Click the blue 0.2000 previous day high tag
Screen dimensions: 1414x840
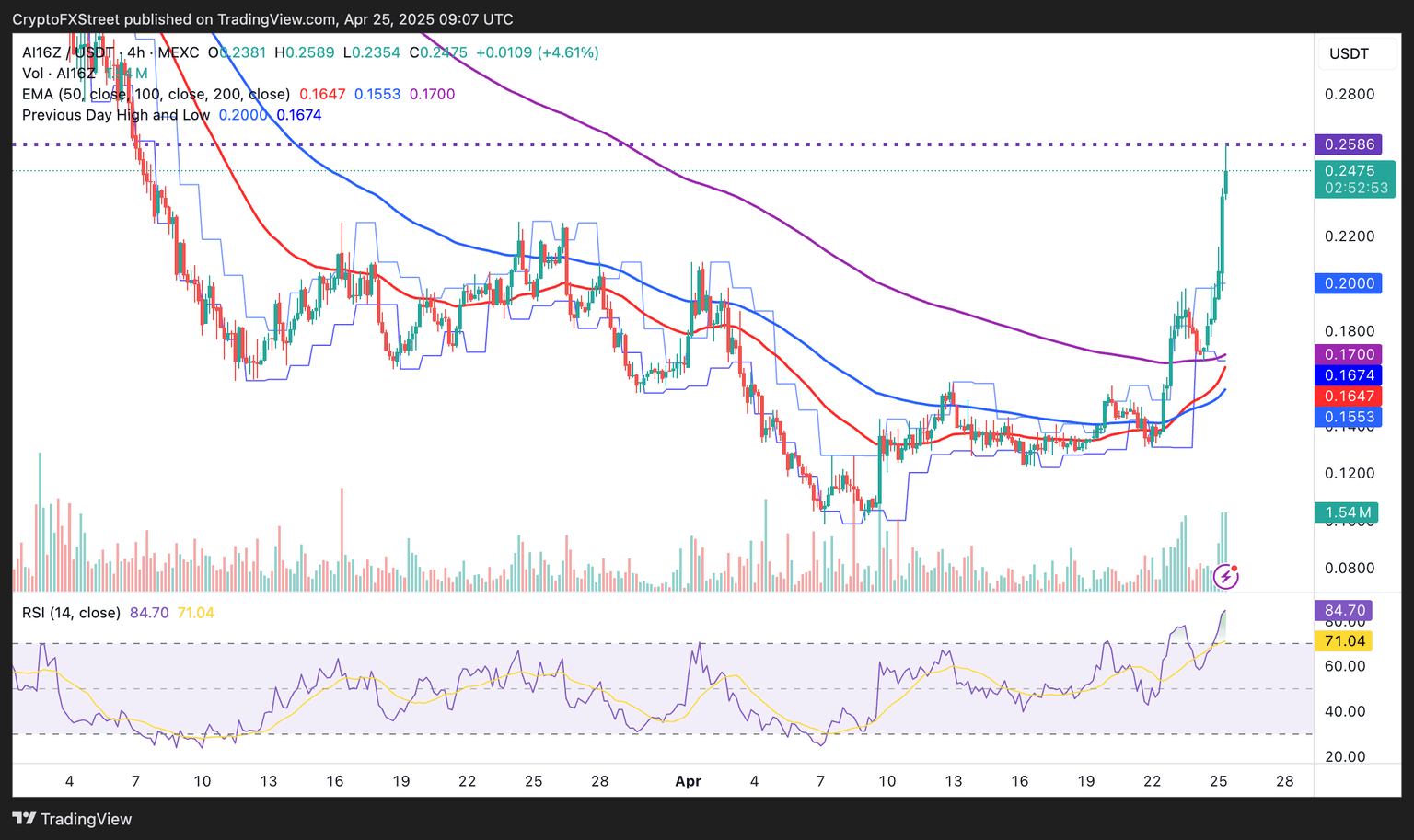pyautogui.click(x=1348, y=283)
